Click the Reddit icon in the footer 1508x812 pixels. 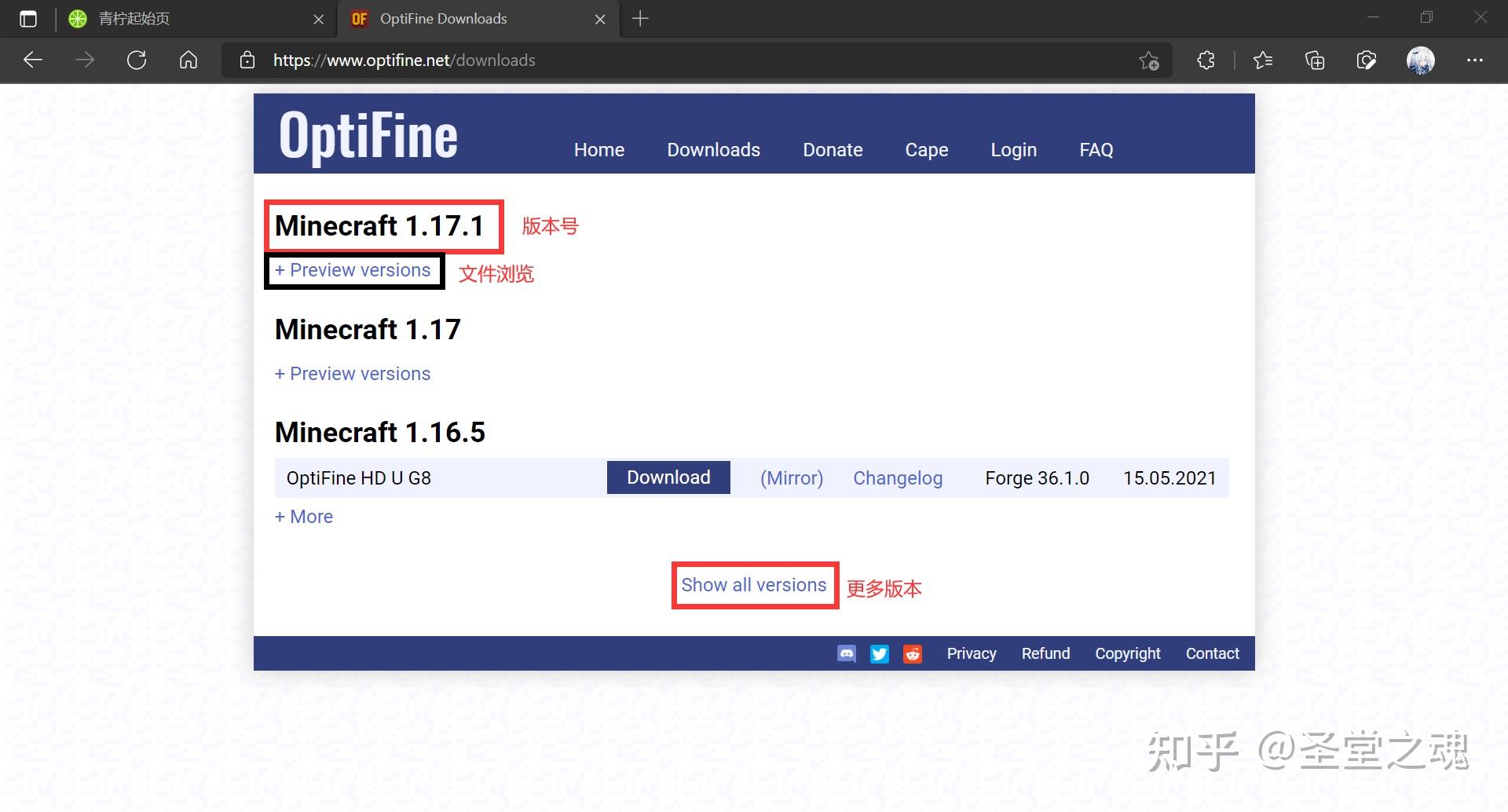[x=912, y=653]
